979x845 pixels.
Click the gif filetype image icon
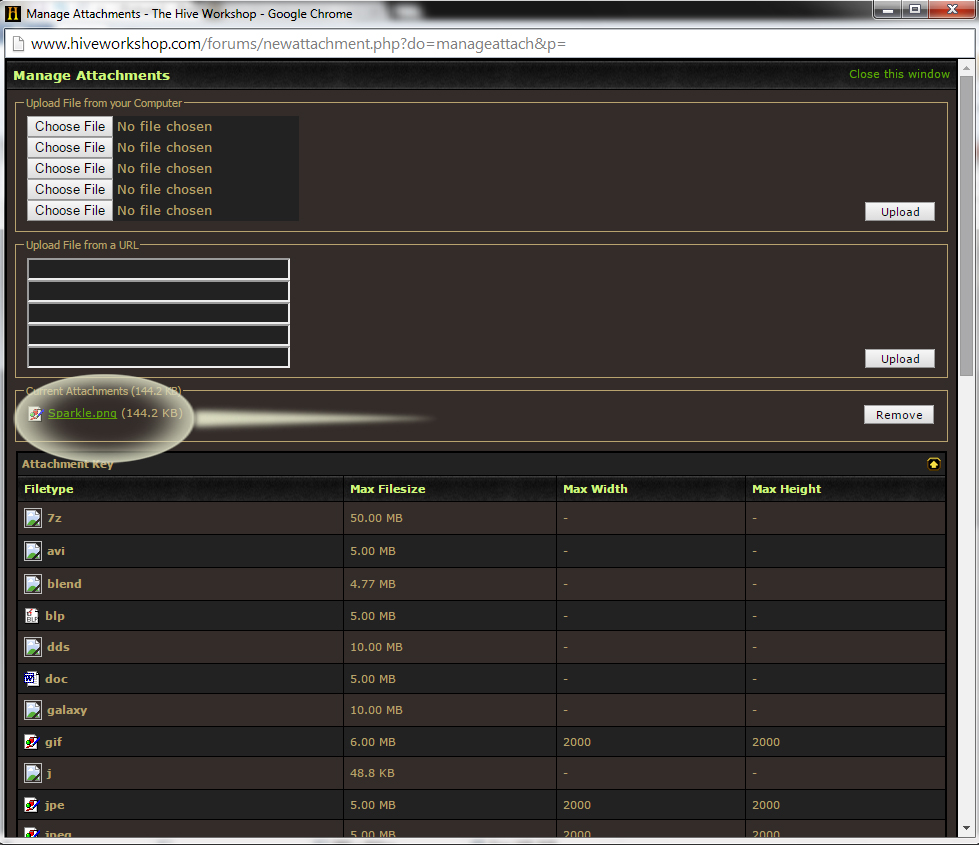[x=31, y=742]
